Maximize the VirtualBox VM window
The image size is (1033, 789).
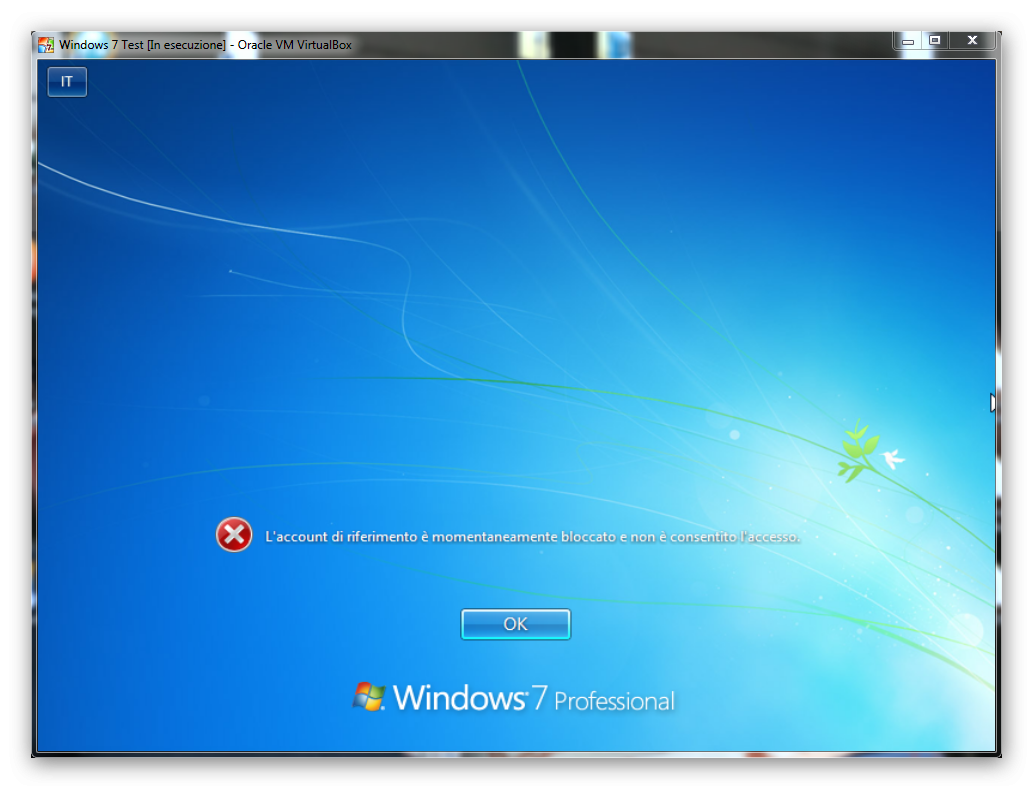(x=934, y=41)
